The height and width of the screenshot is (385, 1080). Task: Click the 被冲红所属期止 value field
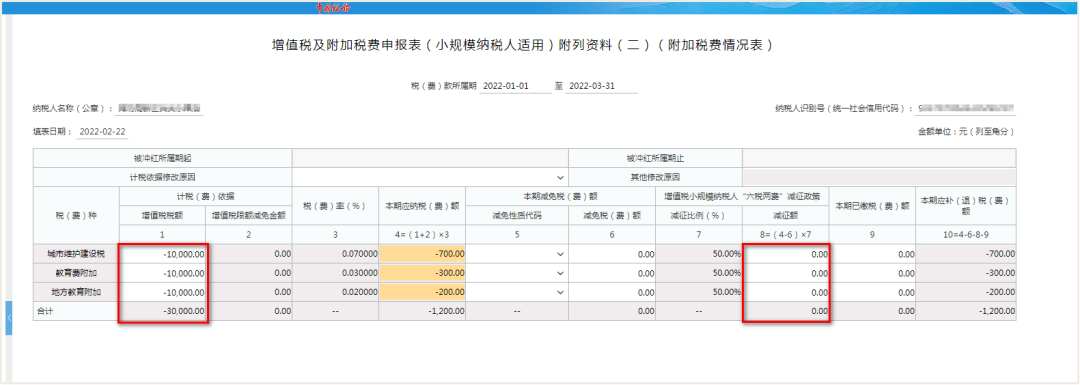click(x=879, y=158)
